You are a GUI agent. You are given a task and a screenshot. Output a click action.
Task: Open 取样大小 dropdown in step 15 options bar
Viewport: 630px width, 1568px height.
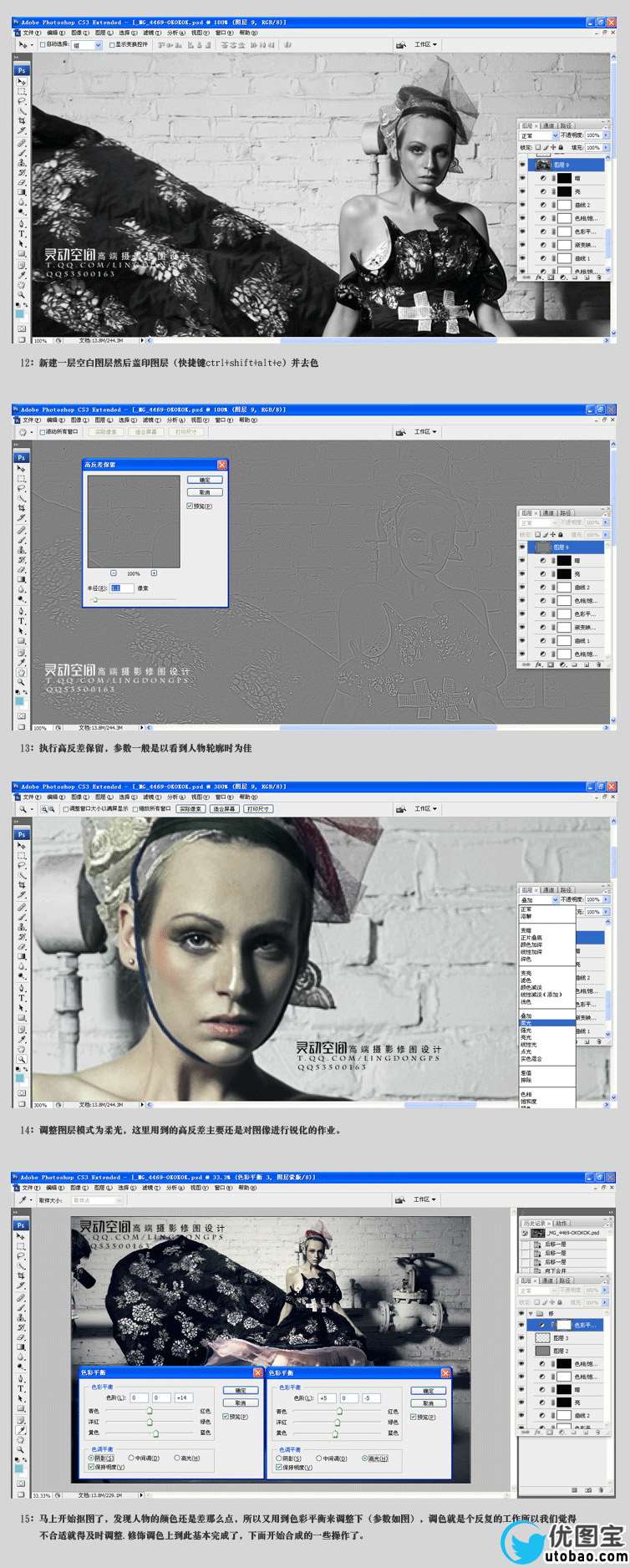pos(97,1199)
